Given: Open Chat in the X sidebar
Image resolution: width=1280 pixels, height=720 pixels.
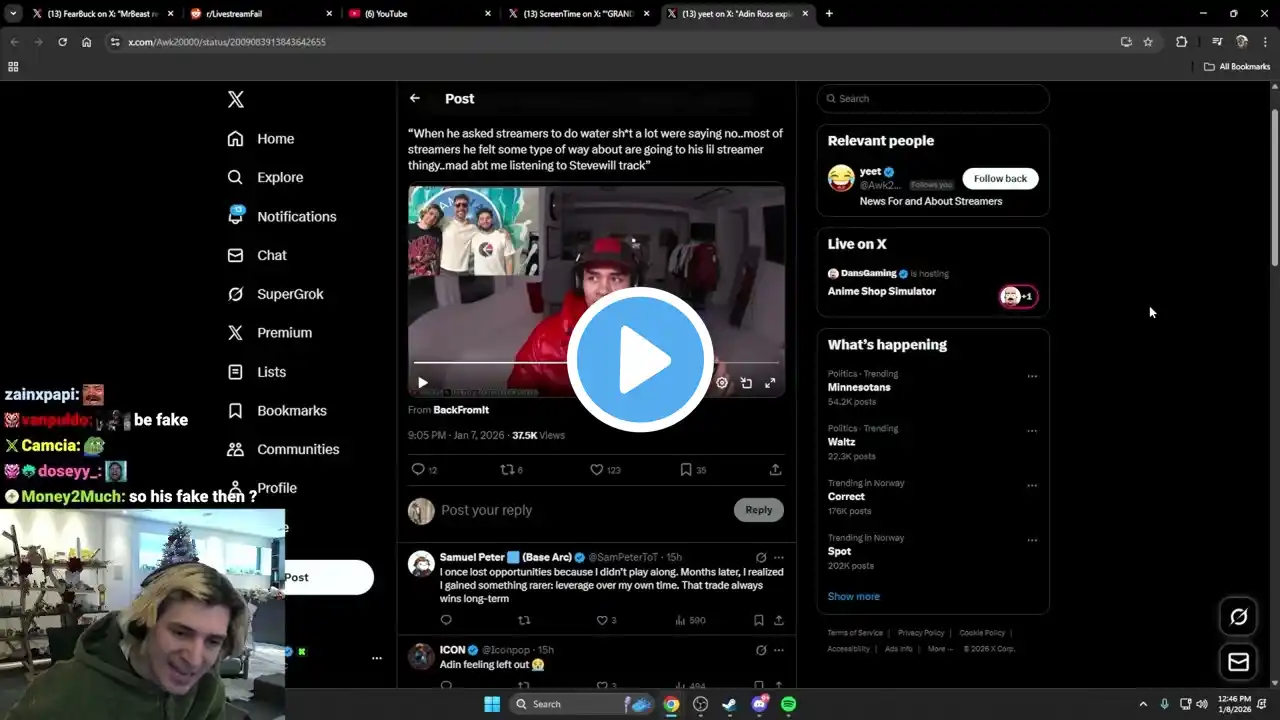Looking at the screenshot, I should (257, 255).
